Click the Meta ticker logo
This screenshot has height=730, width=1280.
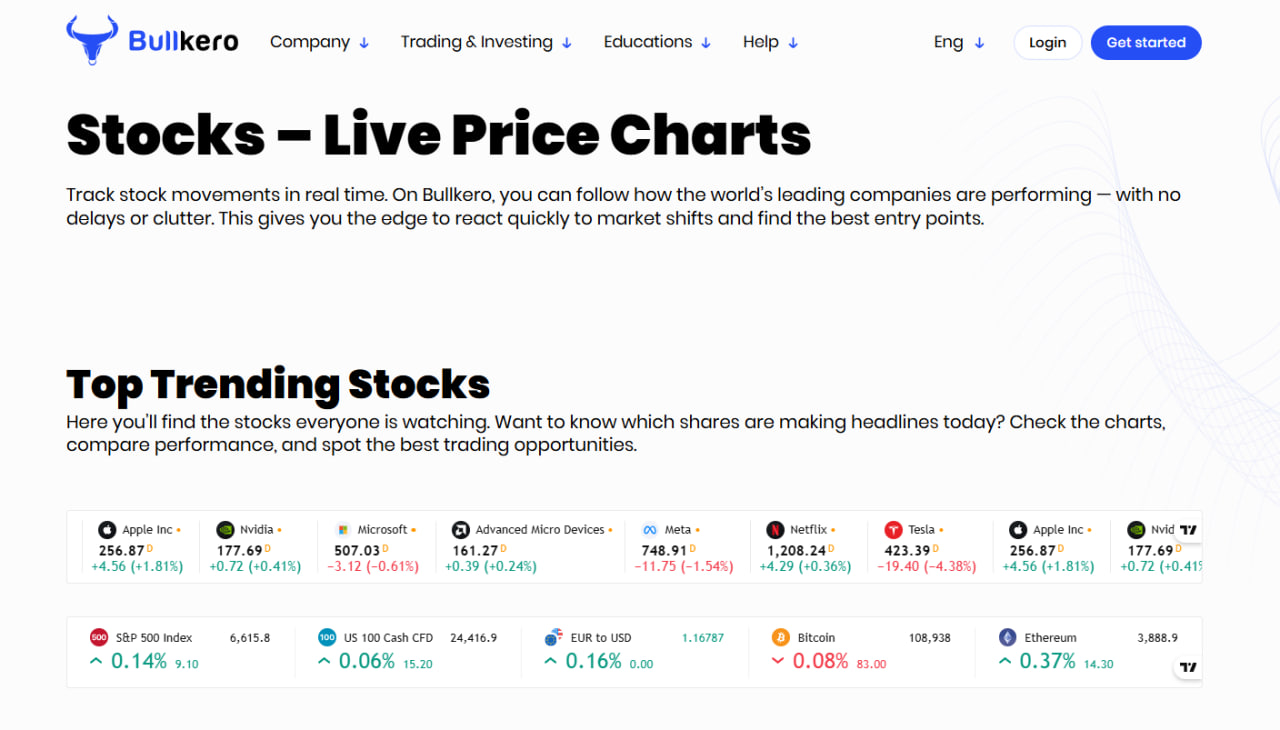click(650, 530)
